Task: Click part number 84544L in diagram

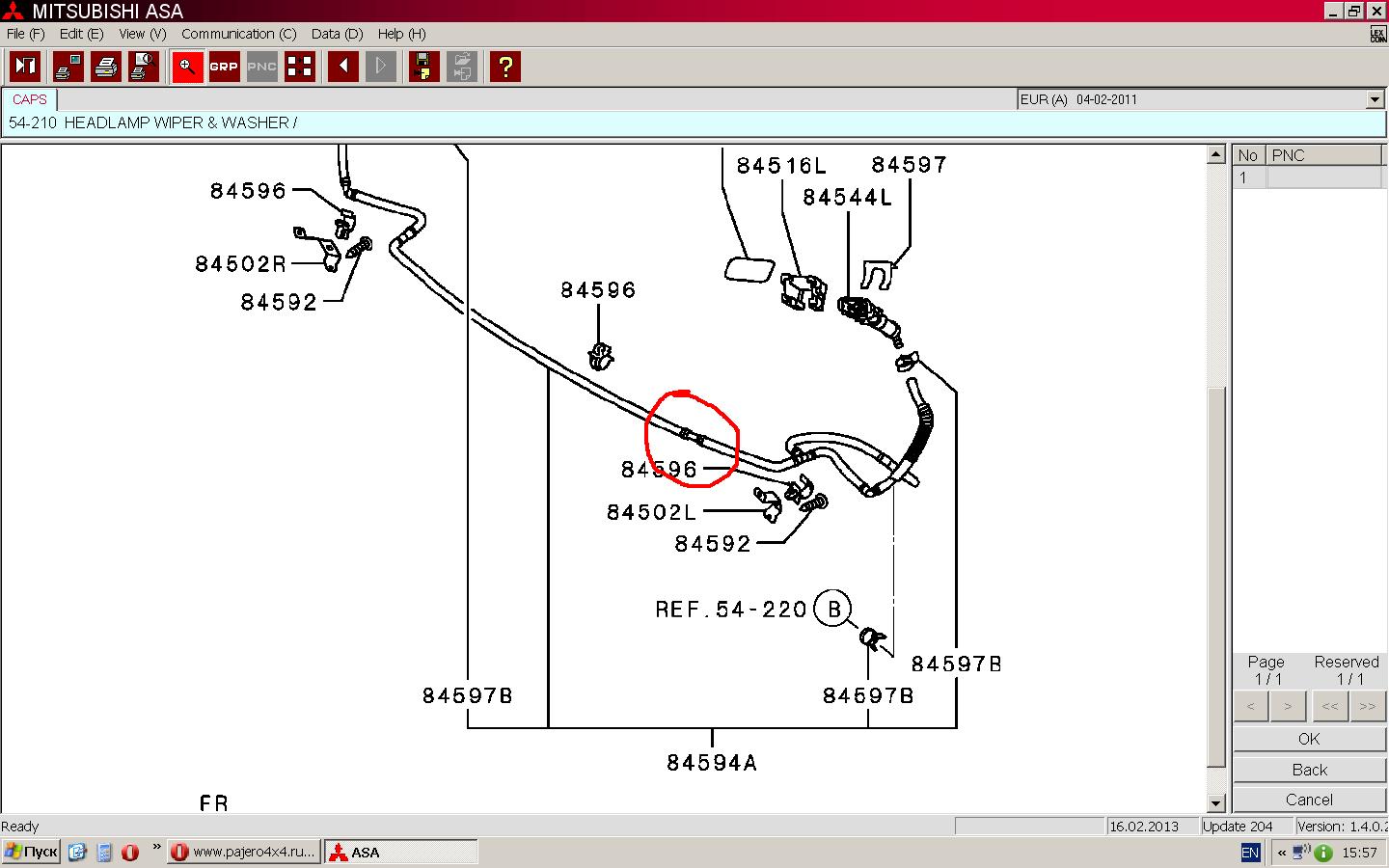Action: pos(848,197)
